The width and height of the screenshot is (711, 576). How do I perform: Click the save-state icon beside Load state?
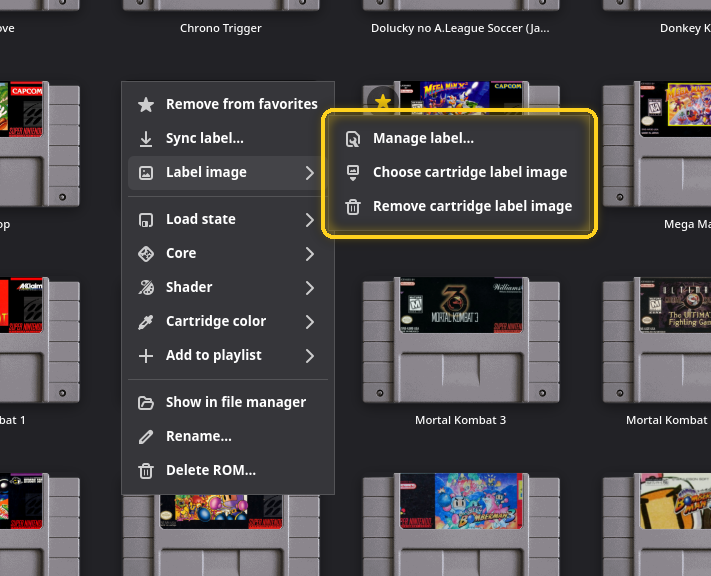[146, 220]
